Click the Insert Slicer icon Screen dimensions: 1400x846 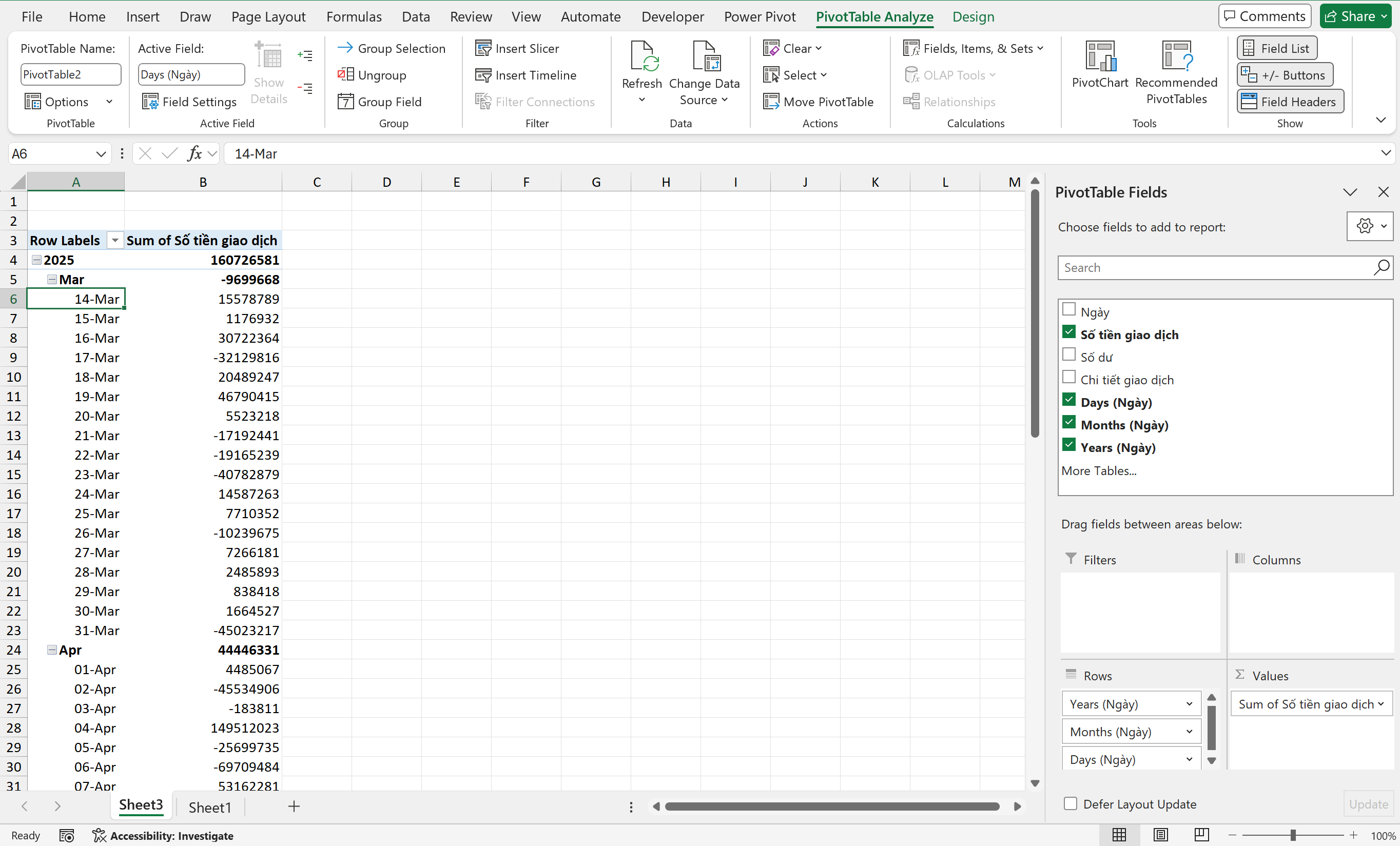(x=483, y=48)
